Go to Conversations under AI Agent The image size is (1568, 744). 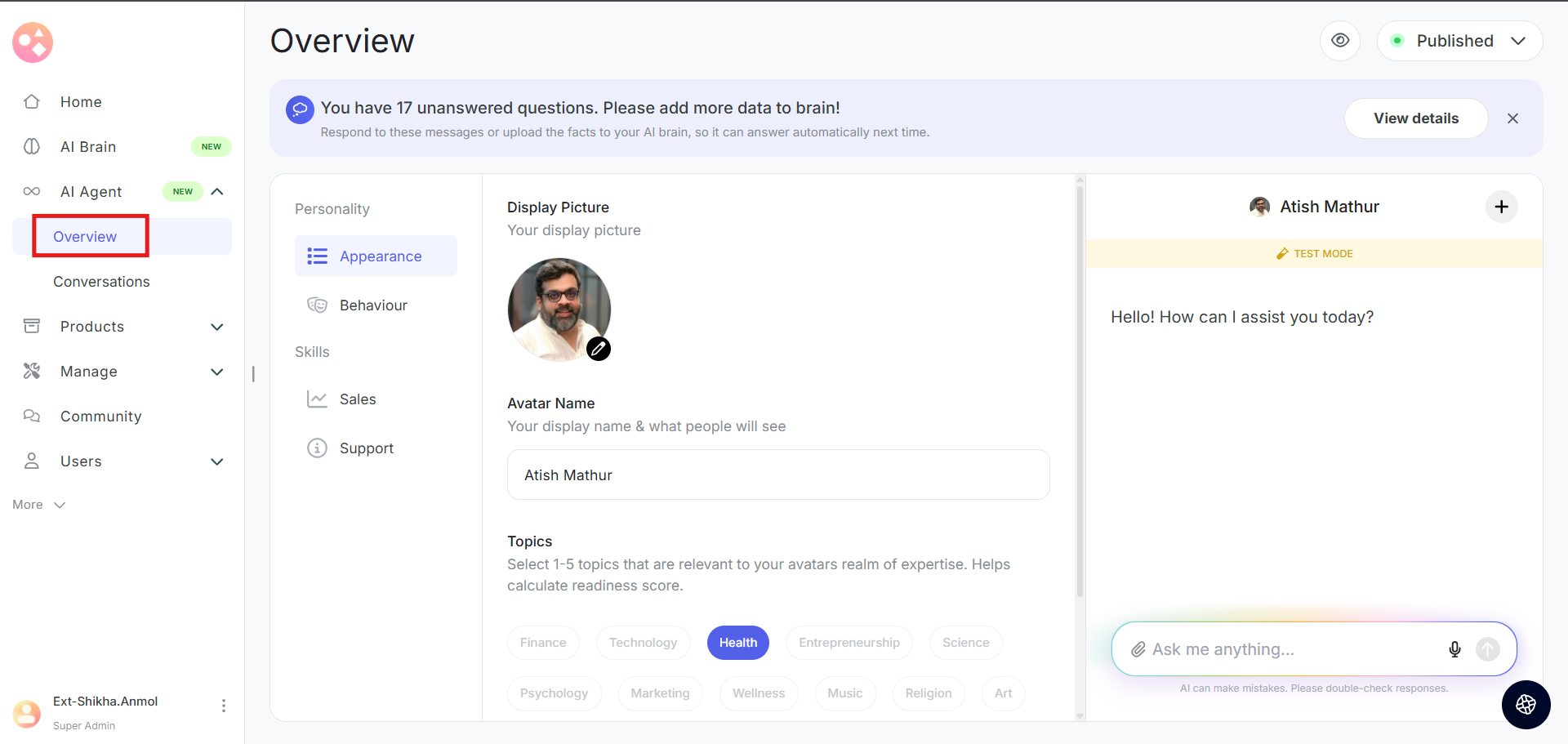(101, 282)
